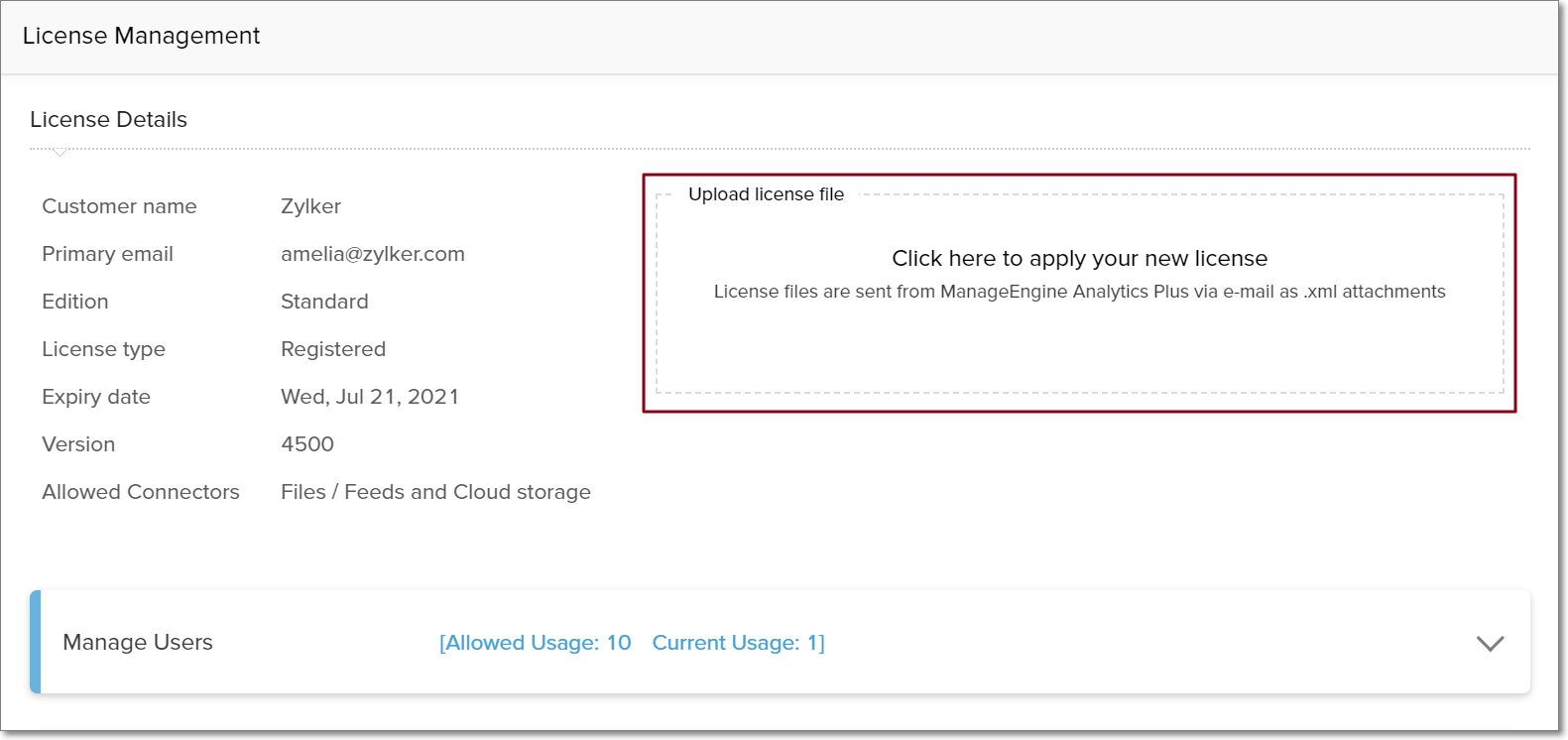1568x740 pixels.
Task: Expand the Manage Users chevron arrow
Action: (1490, 644)
